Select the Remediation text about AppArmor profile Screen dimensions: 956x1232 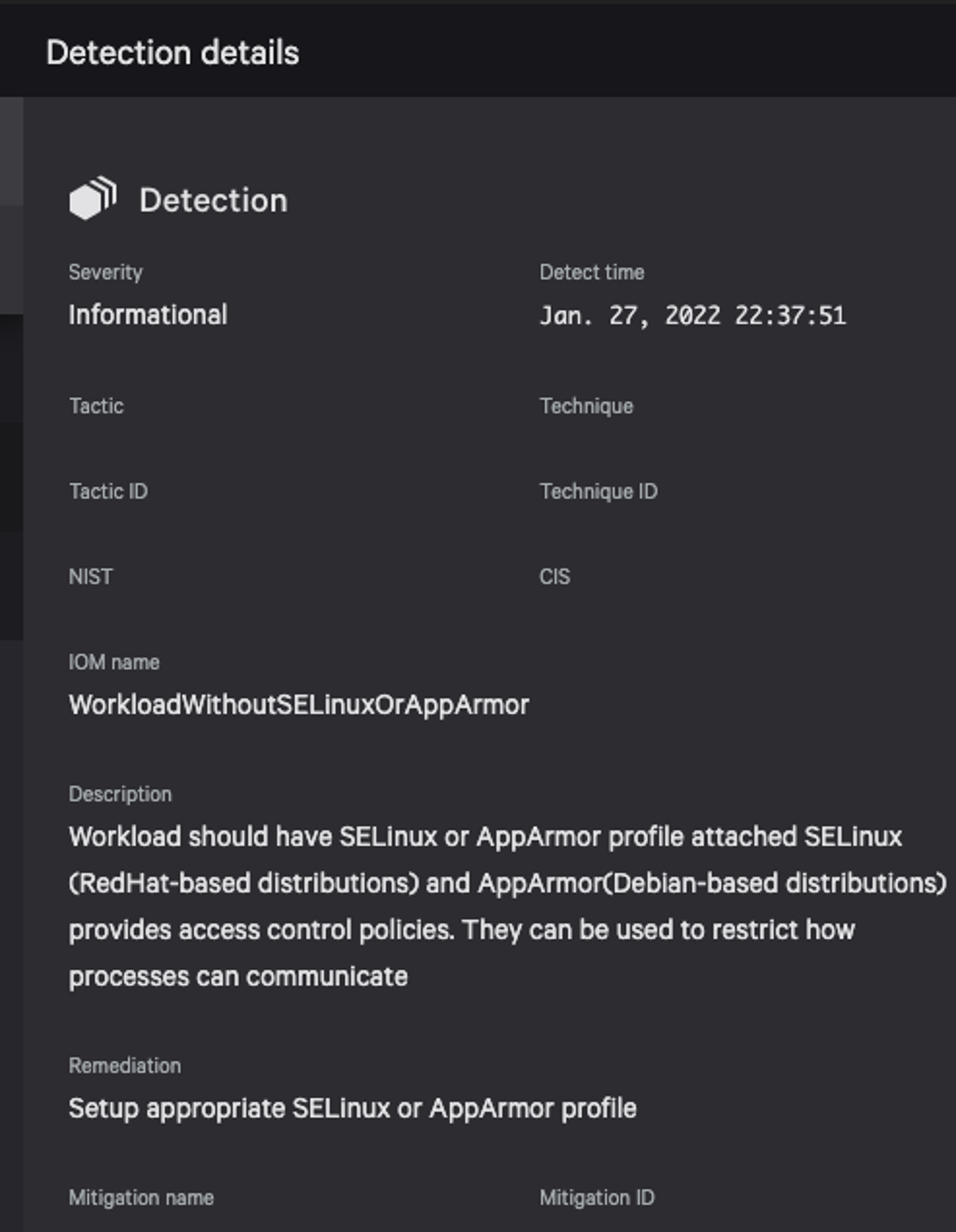click(352, 1108)
